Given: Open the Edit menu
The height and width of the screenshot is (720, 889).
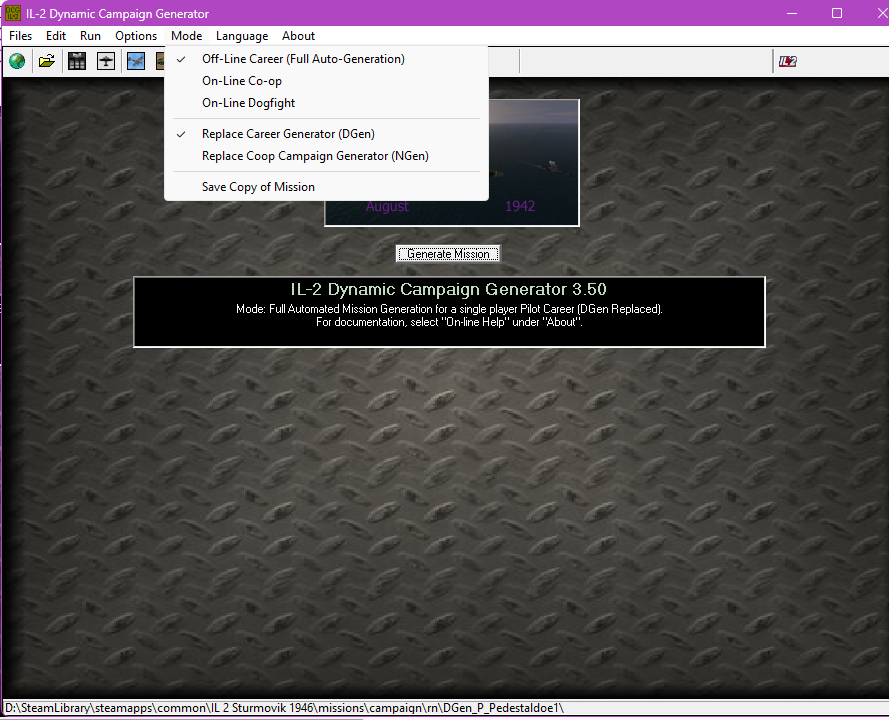Looking at the screenshot, I should coord(56,36).
